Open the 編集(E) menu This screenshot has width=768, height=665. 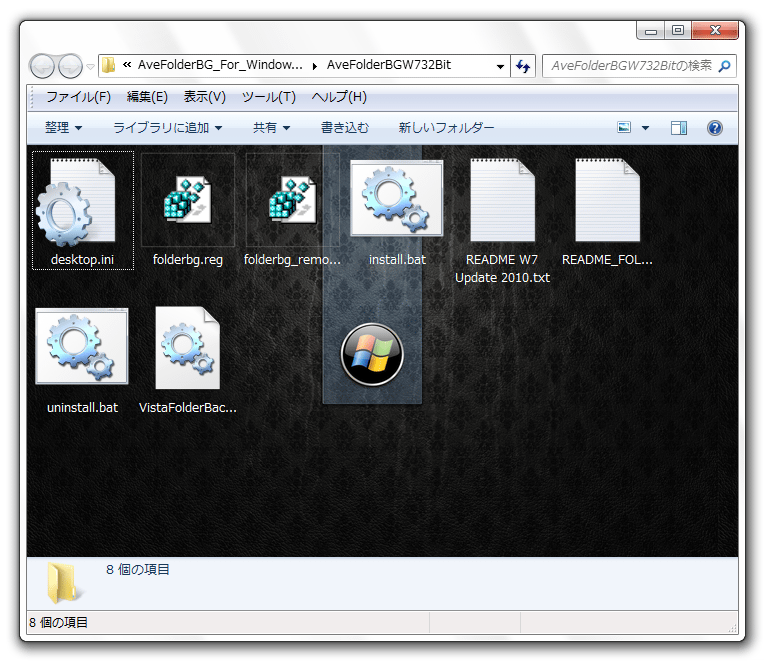click(147, 97)
